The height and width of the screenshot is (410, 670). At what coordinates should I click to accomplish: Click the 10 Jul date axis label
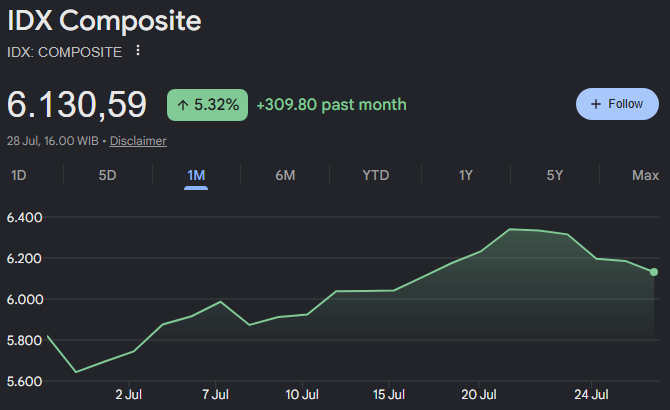302,394
